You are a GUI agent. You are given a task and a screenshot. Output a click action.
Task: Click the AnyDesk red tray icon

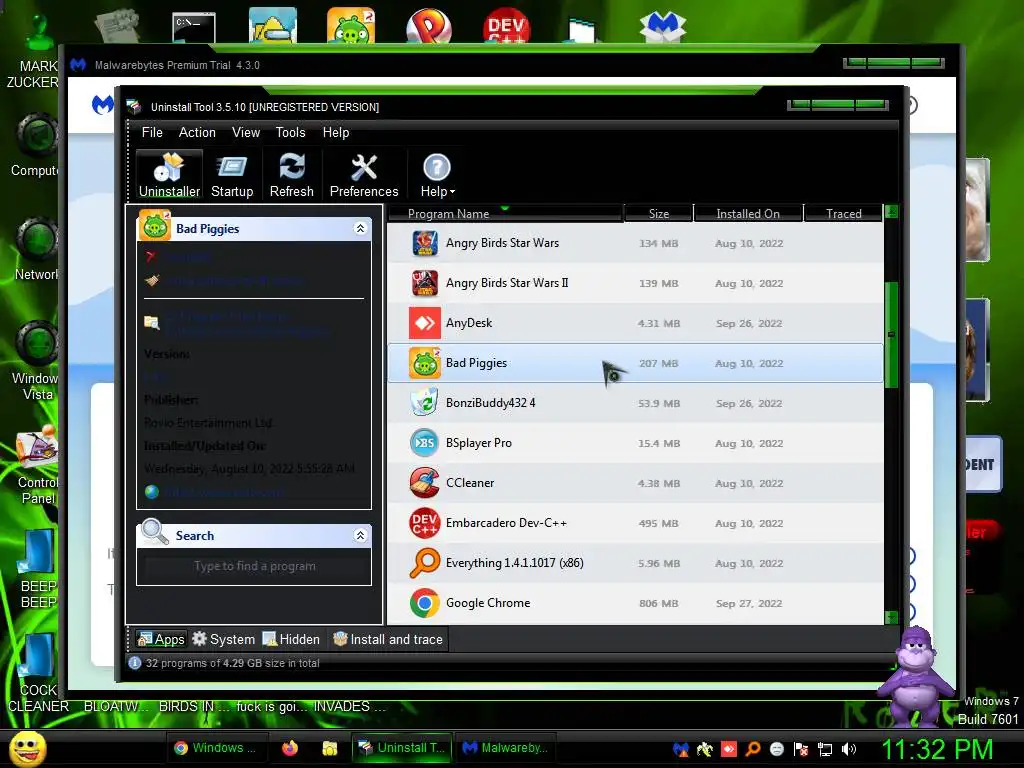(x=729, y=749)
